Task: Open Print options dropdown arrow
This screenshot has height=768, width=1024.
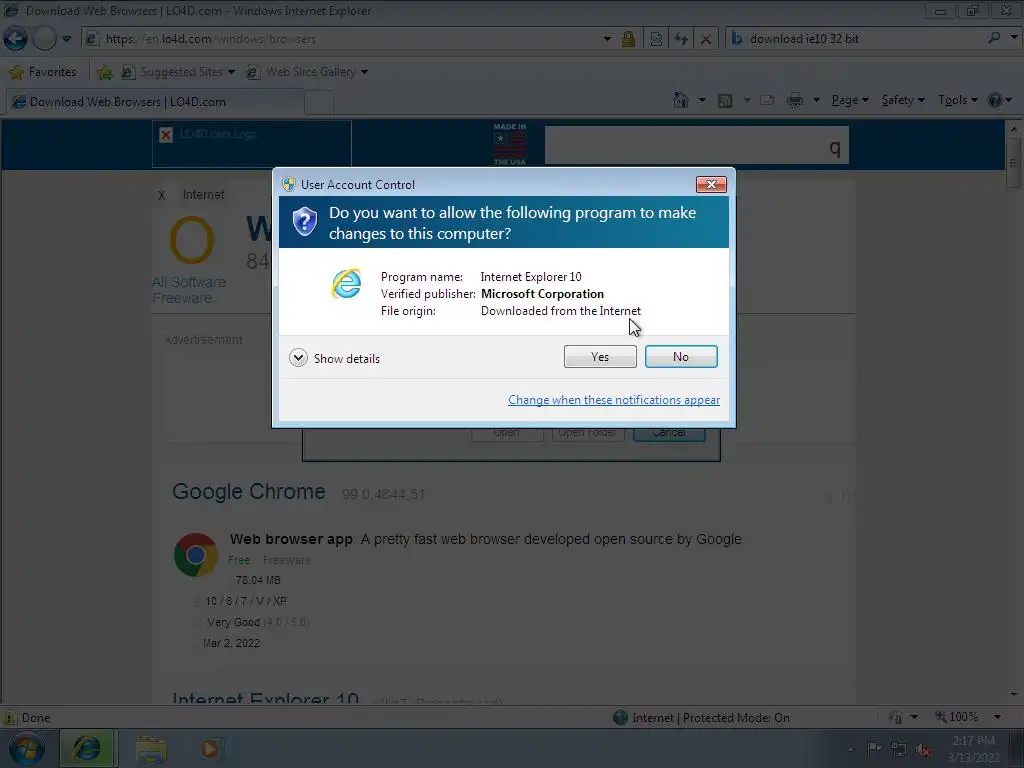Action: [x=816, y=101]
